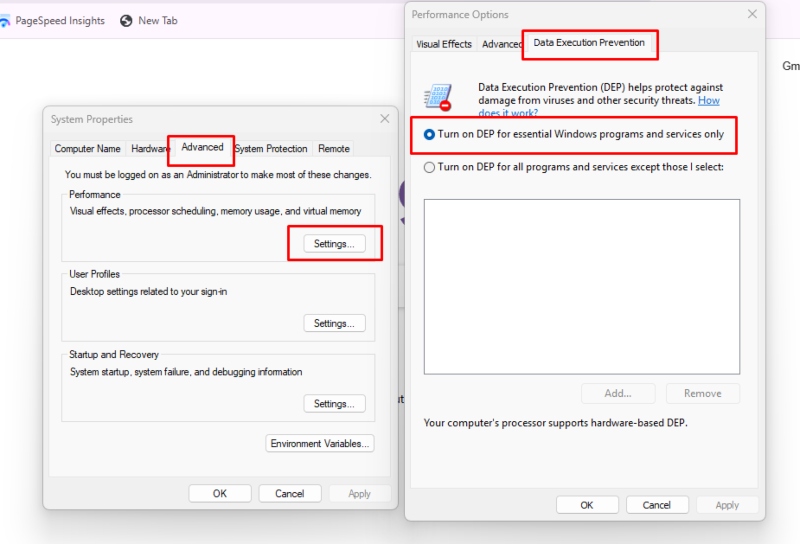This screenshot has height=544, width=800.
Task: Open the Visual Effects tab
Action: [x=443, y=44]
